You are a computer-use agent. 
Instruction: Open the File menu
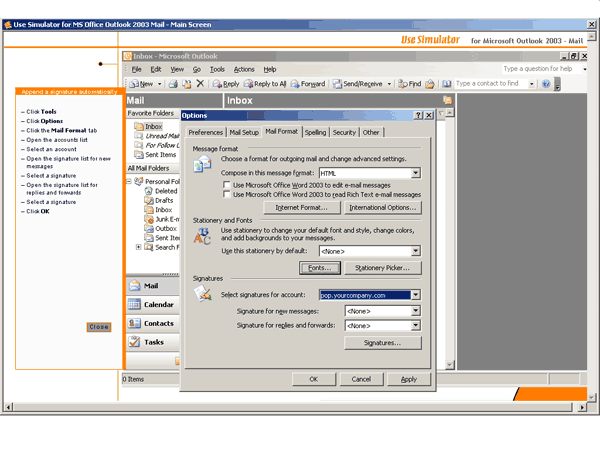pyautogui.click(x=137, y=70)
